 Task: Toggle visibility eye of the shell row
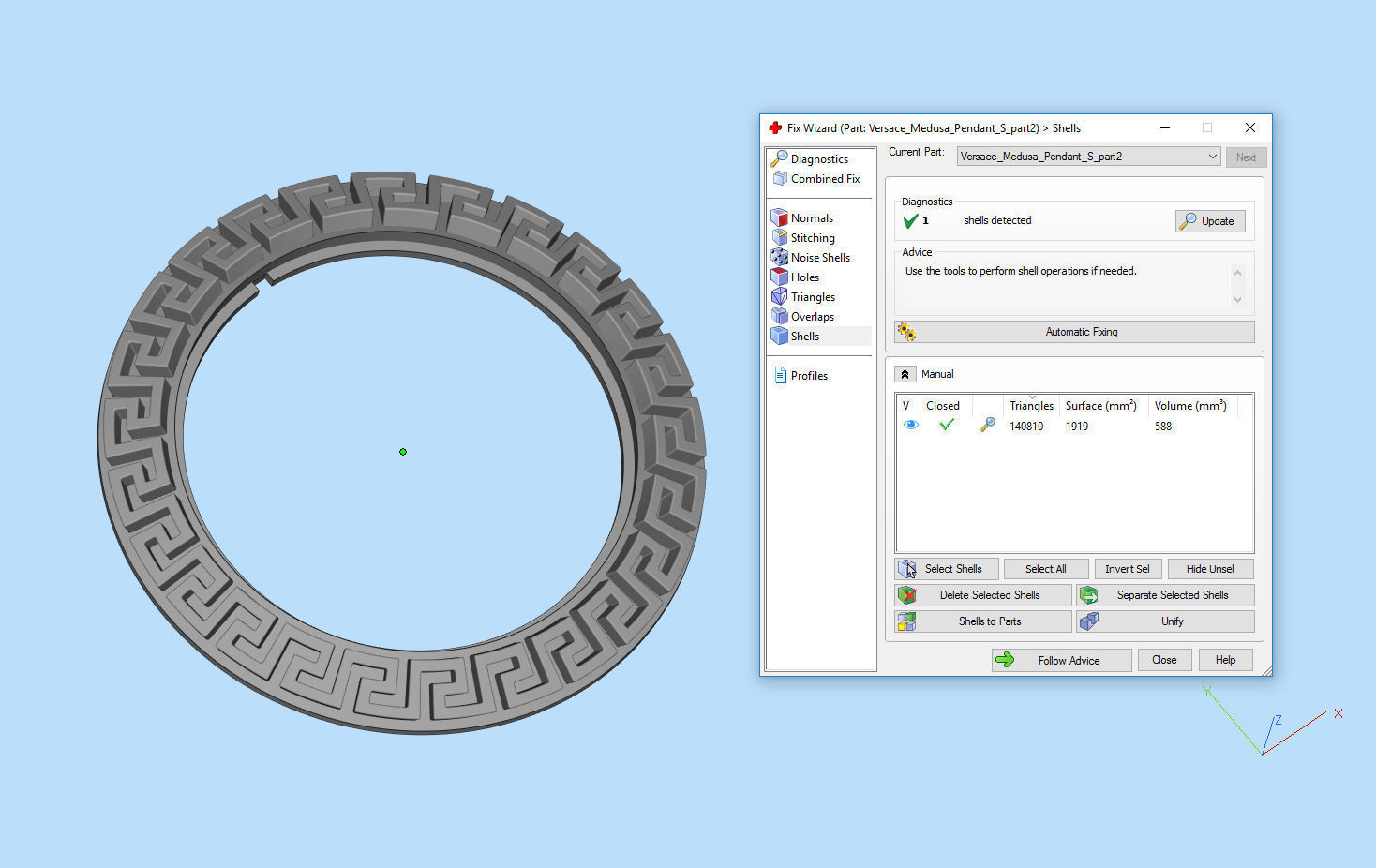(x=910, y=426)
